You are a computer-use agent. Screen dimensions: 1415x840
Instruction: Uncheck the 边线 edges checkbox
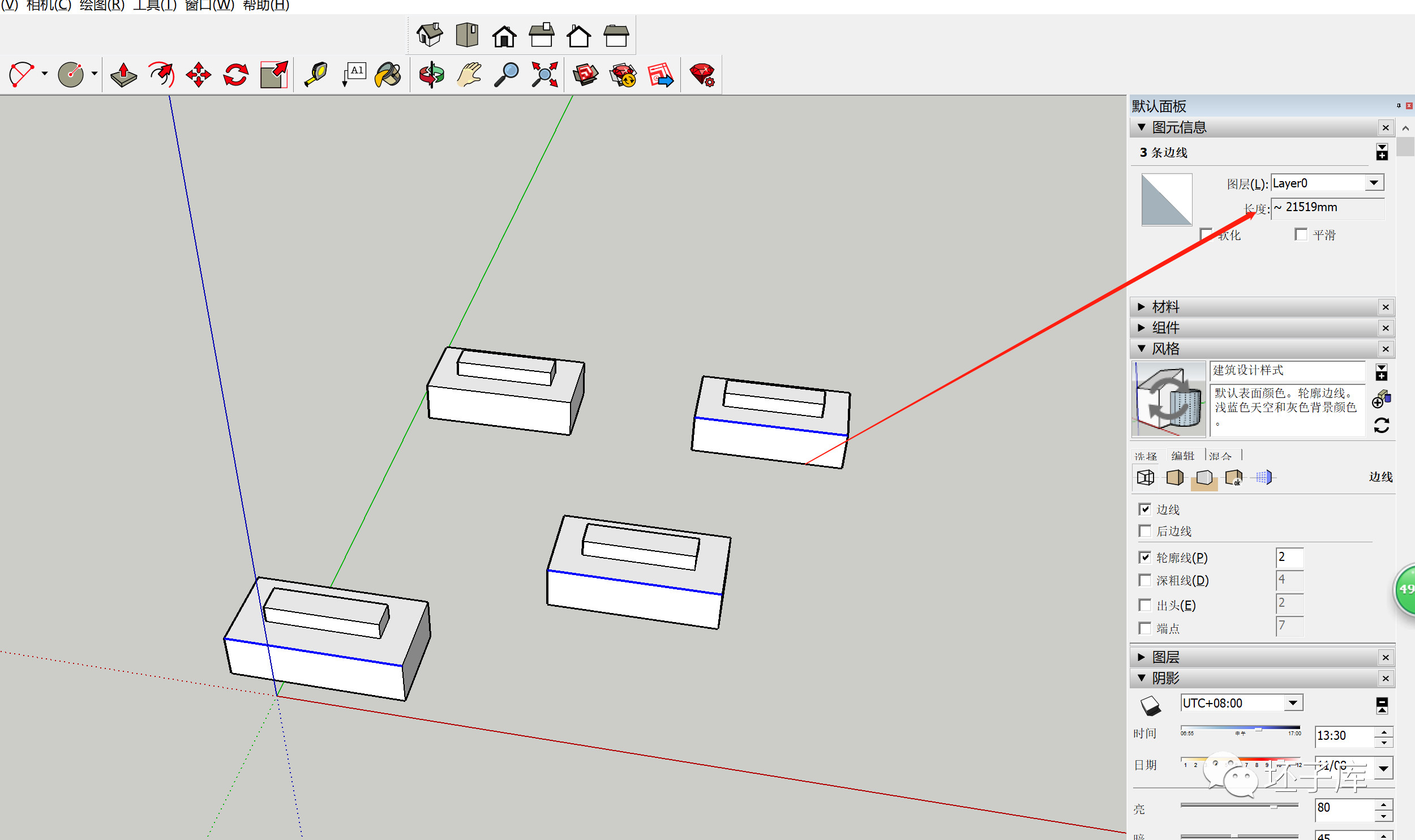click(x=1145, y=509)
